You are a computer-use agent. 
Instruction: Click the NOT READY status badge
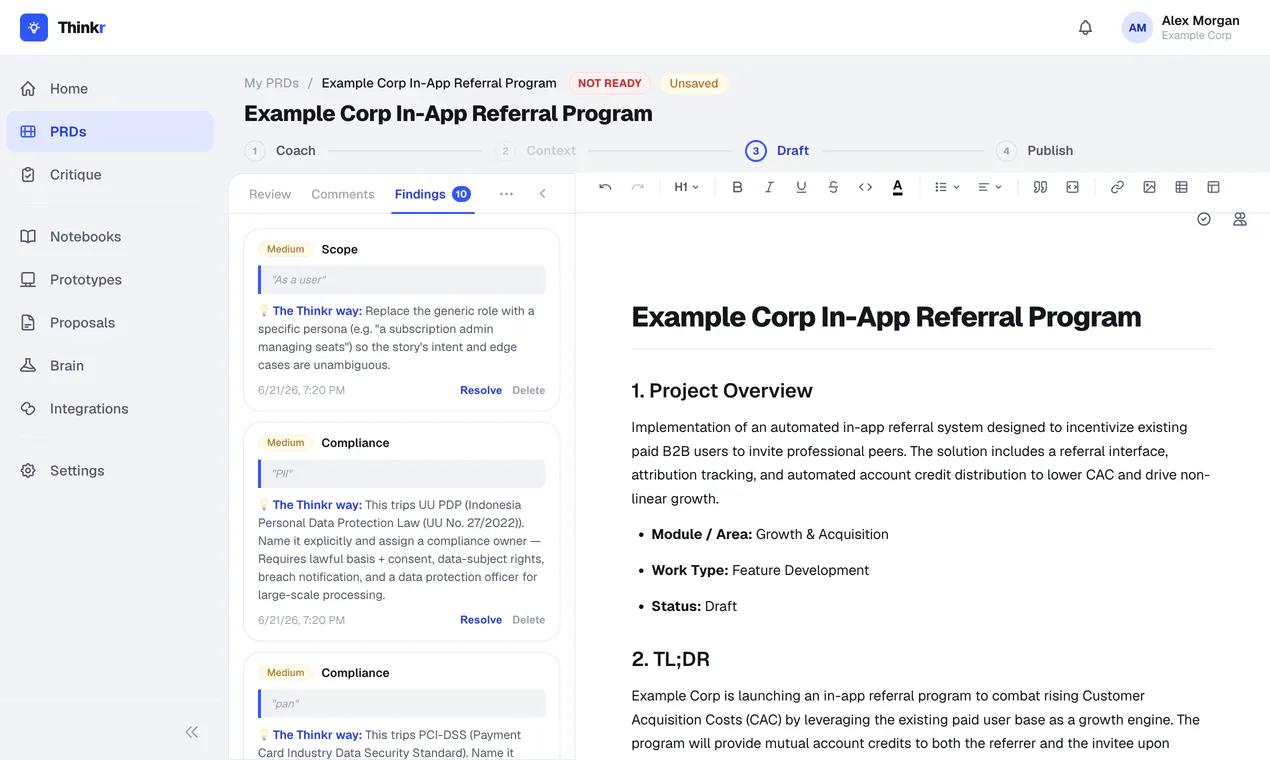(610, 83)
